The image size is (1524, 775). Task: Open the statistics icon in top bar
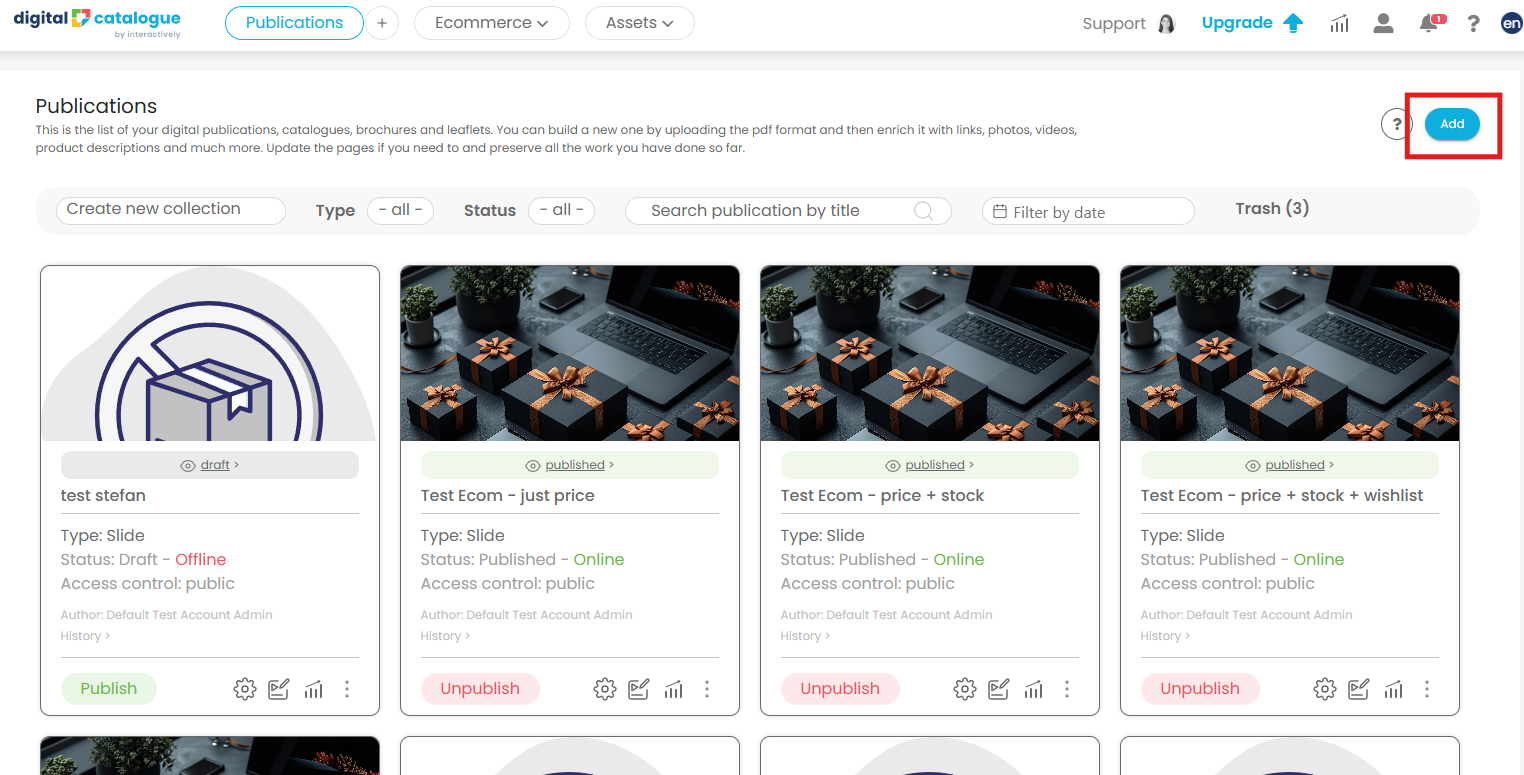coord(1339,24)
